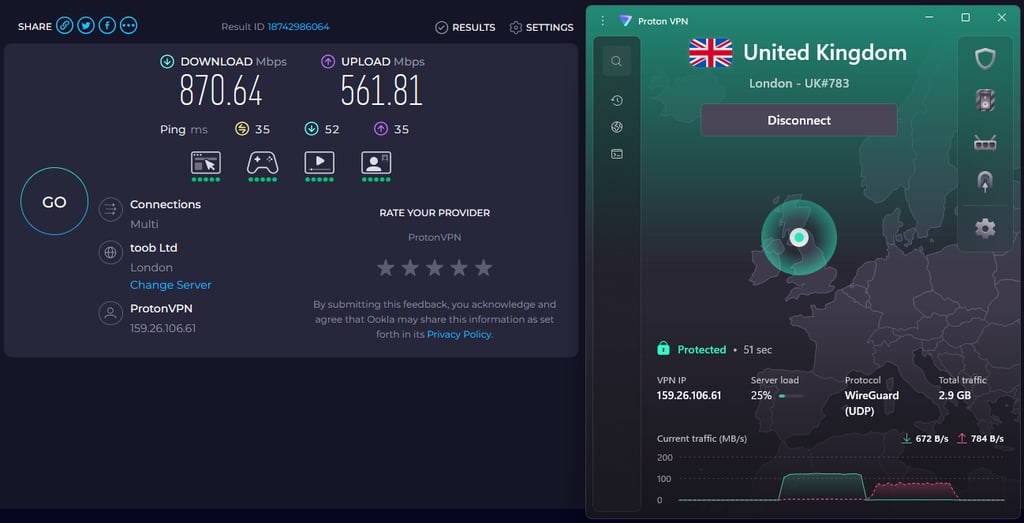Open the RESULTS page

click(x=465, y=27)
